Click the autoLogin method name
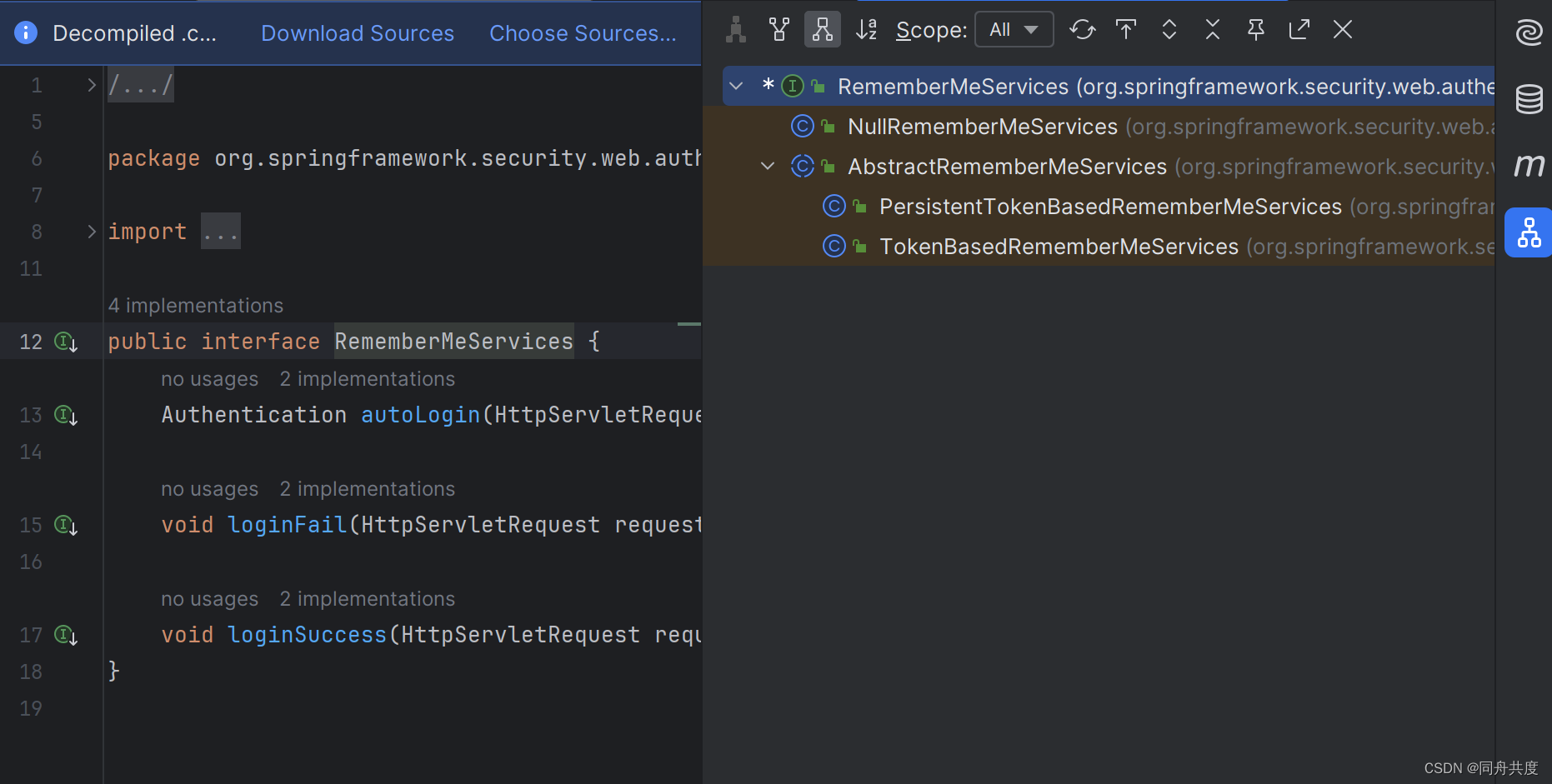This screenshot has height=784, width=1552. (421, 415)
